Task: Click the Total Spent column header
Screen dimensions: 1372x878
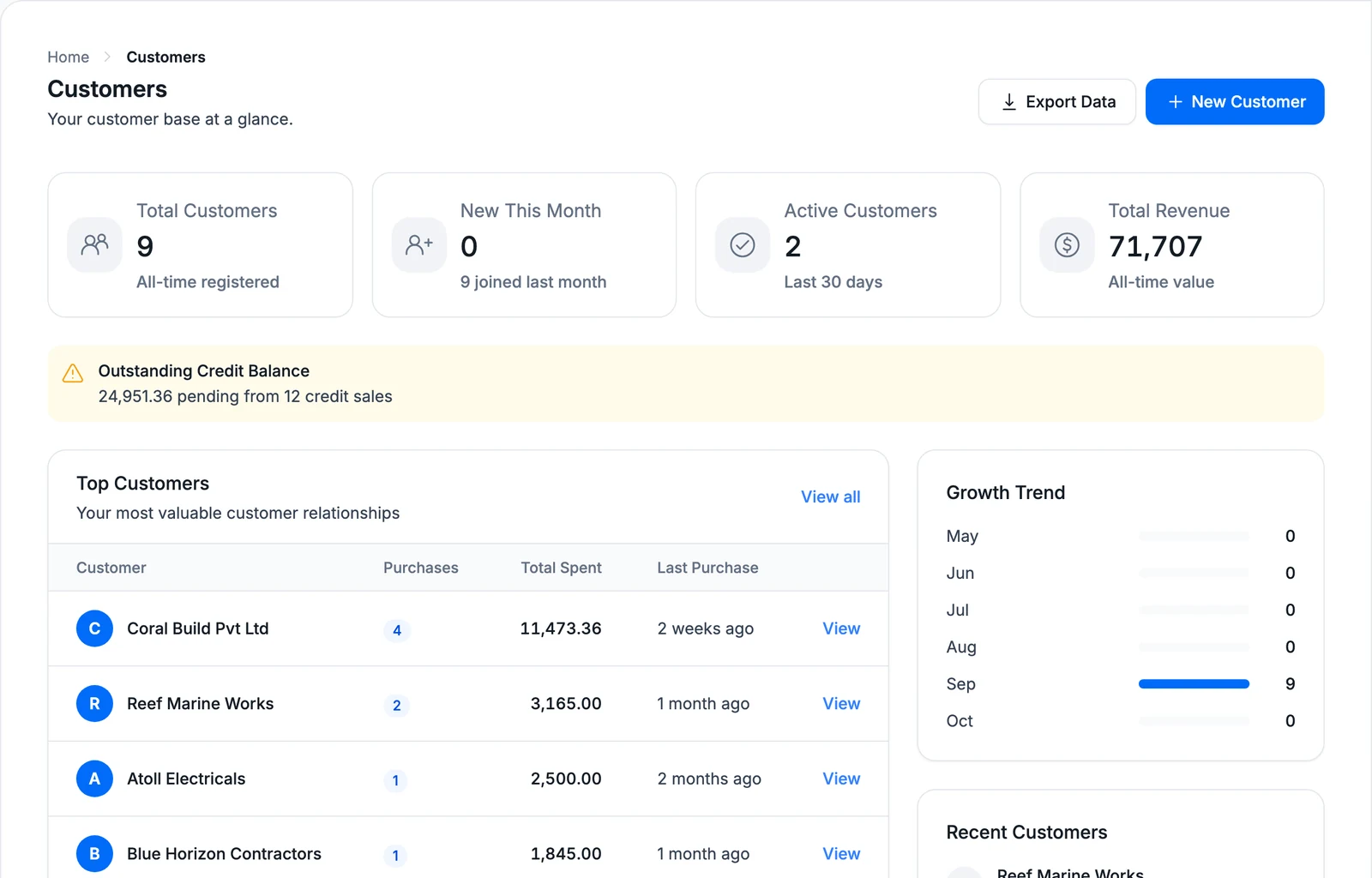Action: (x=561, y=568)
